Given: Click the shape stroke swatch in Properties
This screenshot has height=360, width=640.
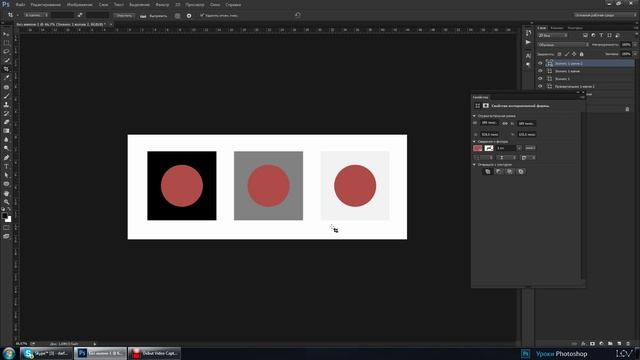Looking at the screenshot, I should pos(489,148).
